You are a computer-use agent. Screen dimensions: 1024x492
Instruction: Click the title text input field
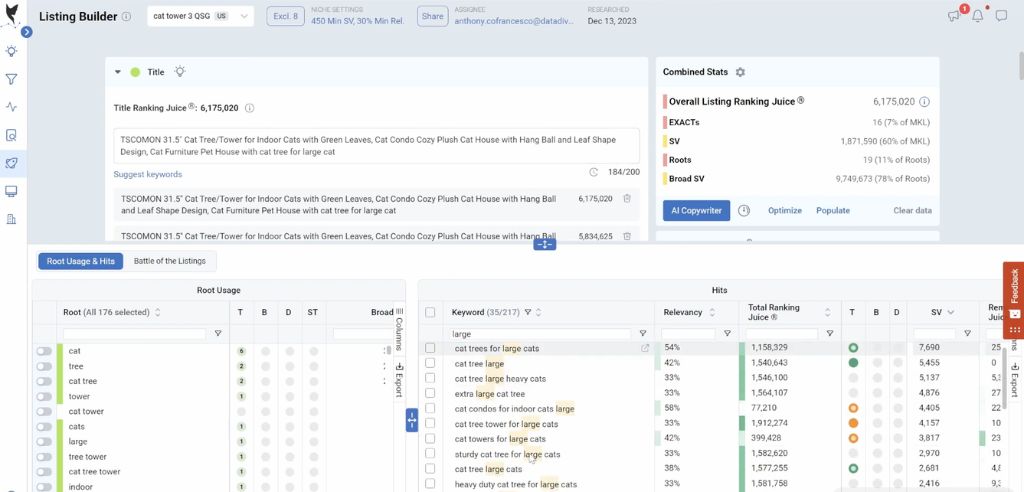click(x=376, y=146)
